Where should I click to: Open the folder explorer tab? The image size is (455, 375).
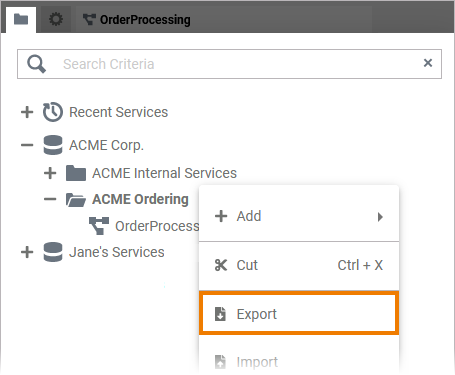click(x=21, y=20)
